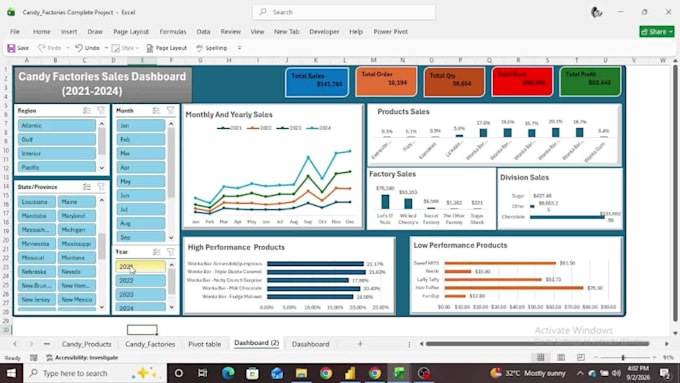
Task: Open the Formulas ribbon tab
Action: [173, 32]
